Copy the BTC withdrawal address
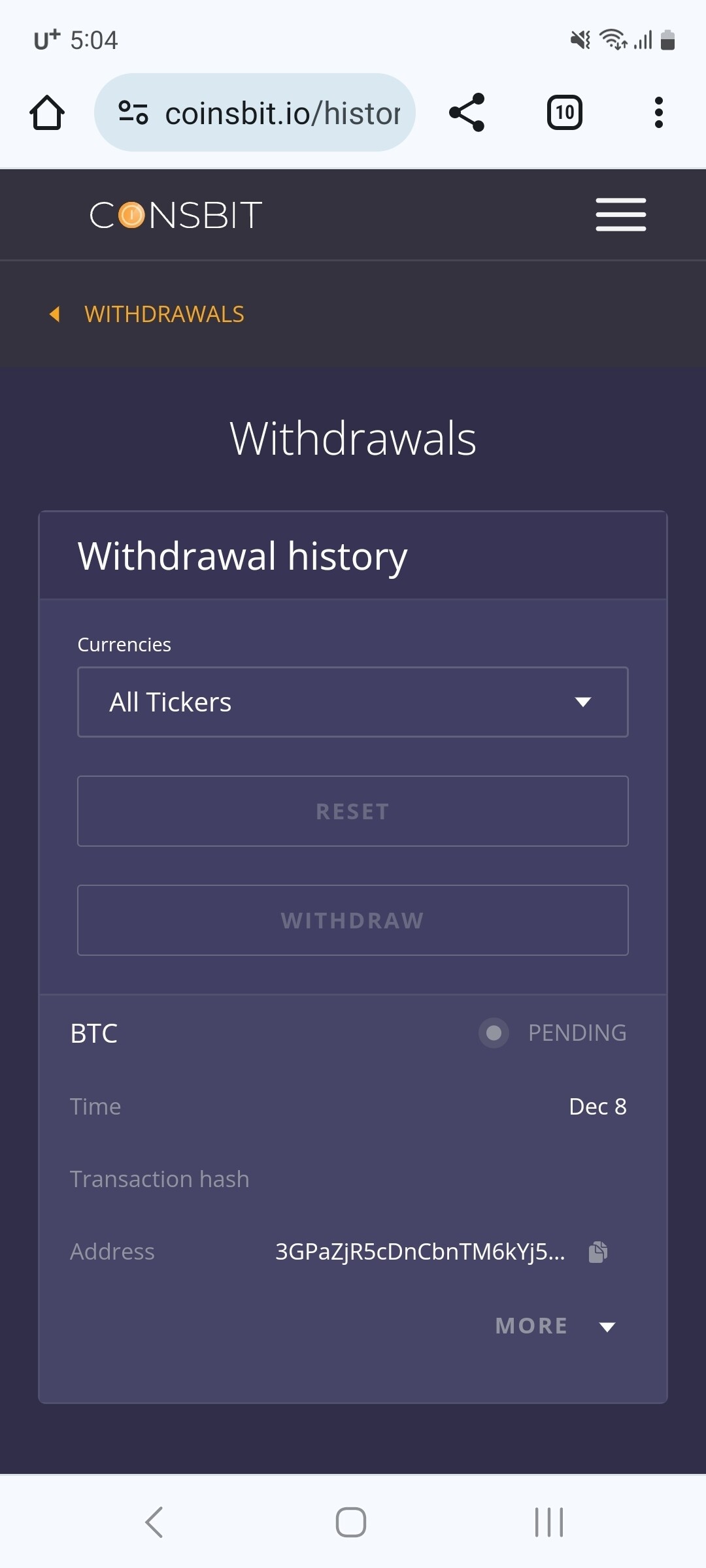706x1568 pixels. click(x=597, y=1252)
